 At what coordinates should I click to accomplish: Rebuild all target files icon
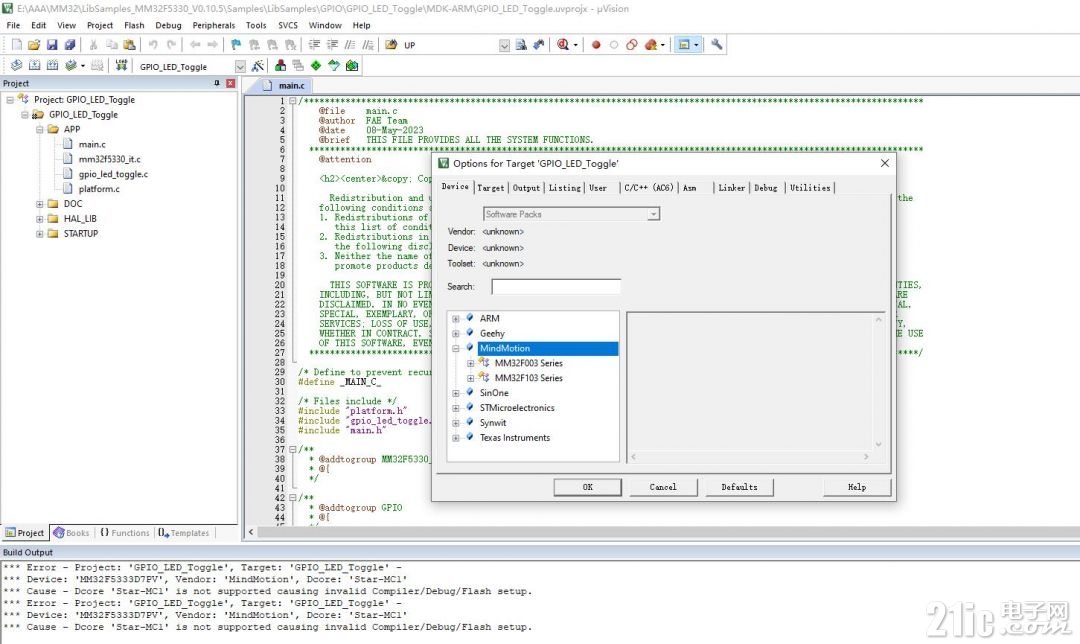pos(52,65)
